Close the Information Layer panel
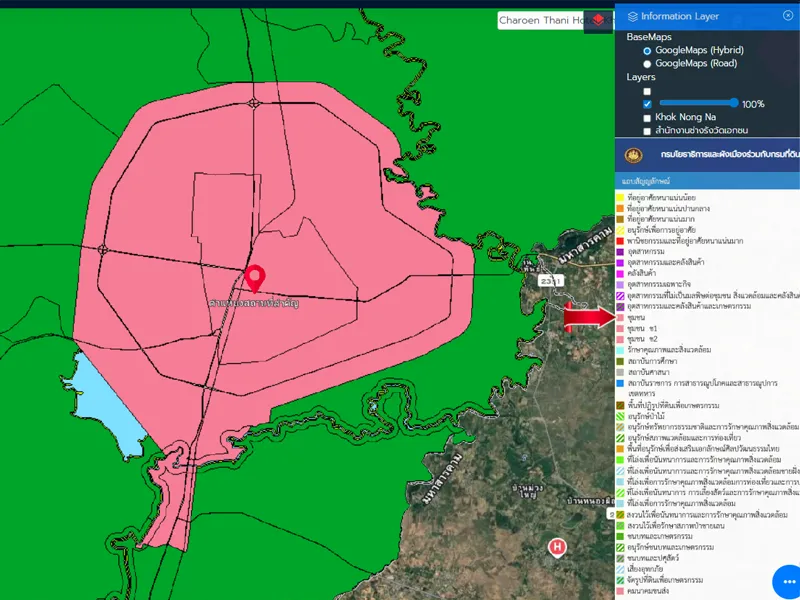This screenshot has width=800, height=600. point(788,15)
